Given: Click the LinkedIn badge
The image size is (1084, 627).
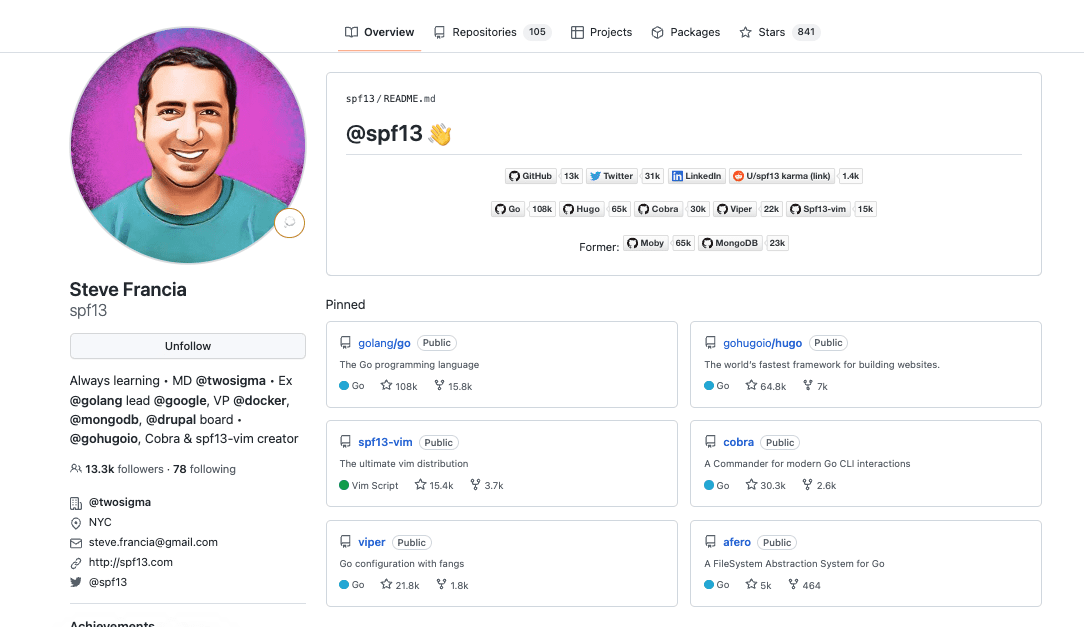Looking at the screenshot, I should click(697, 176).
